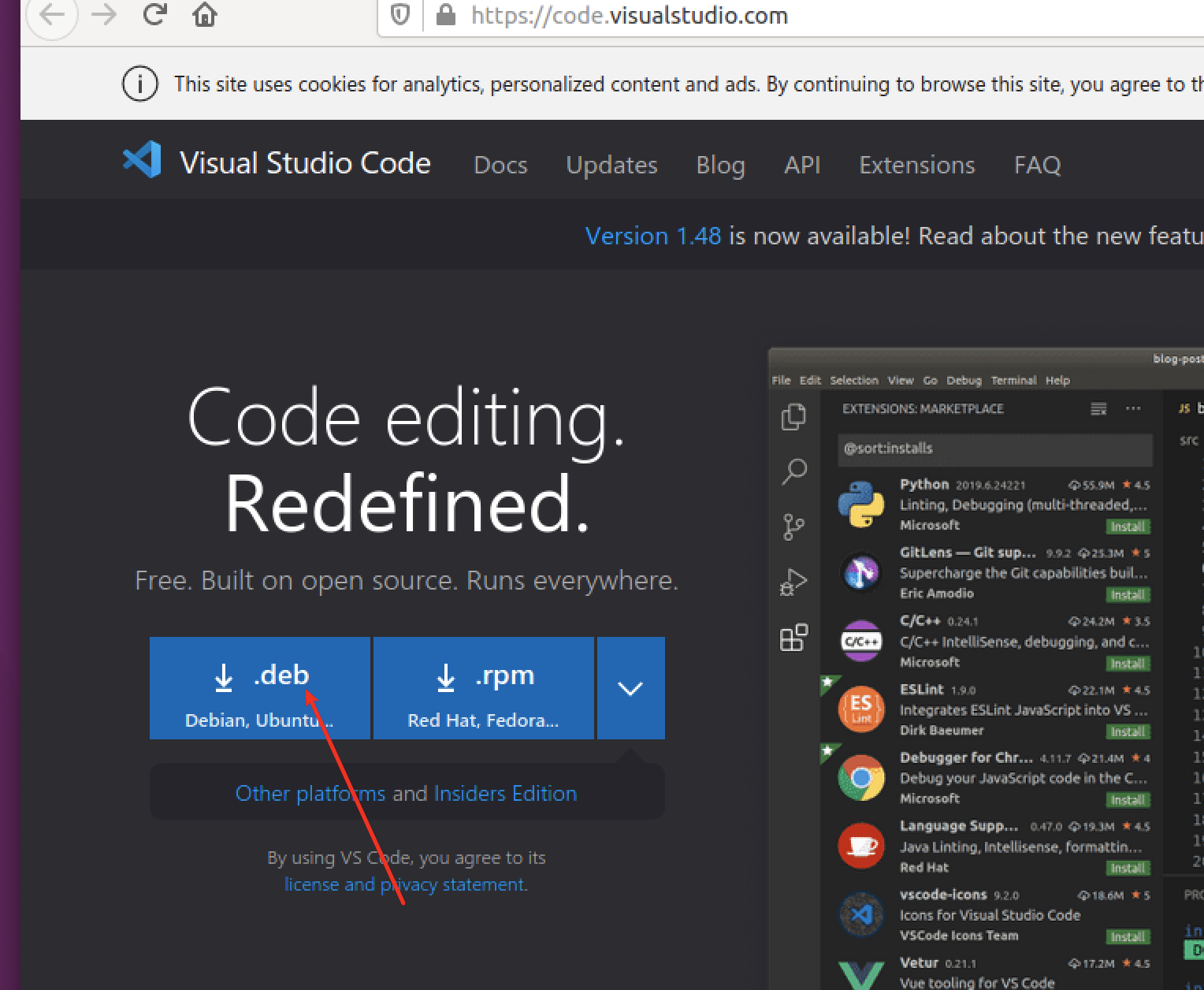Click the marketplace filter list icon
The width and height of the screenshot is (1204, 990).
[1098, 408]
